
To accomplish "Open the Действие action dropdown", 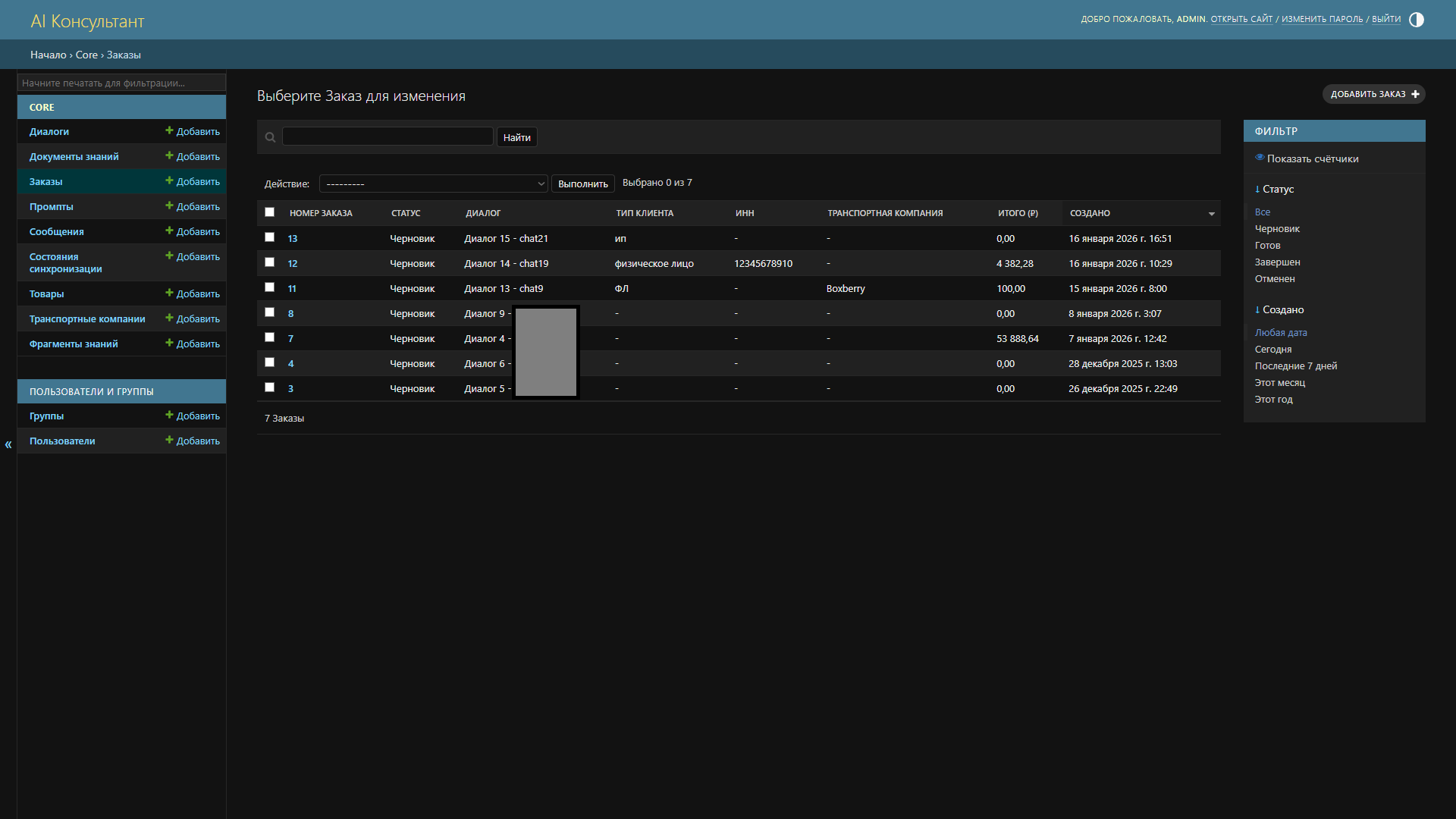I will 433,184.
